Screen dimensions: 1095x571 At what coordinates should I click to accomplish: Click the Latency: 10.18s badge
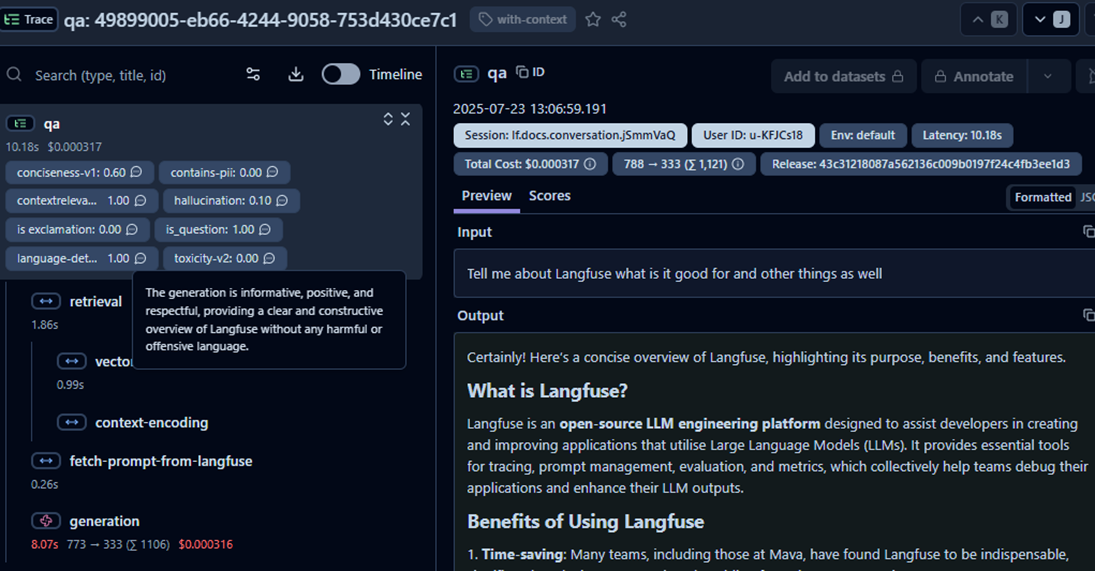tap(962, 135)
